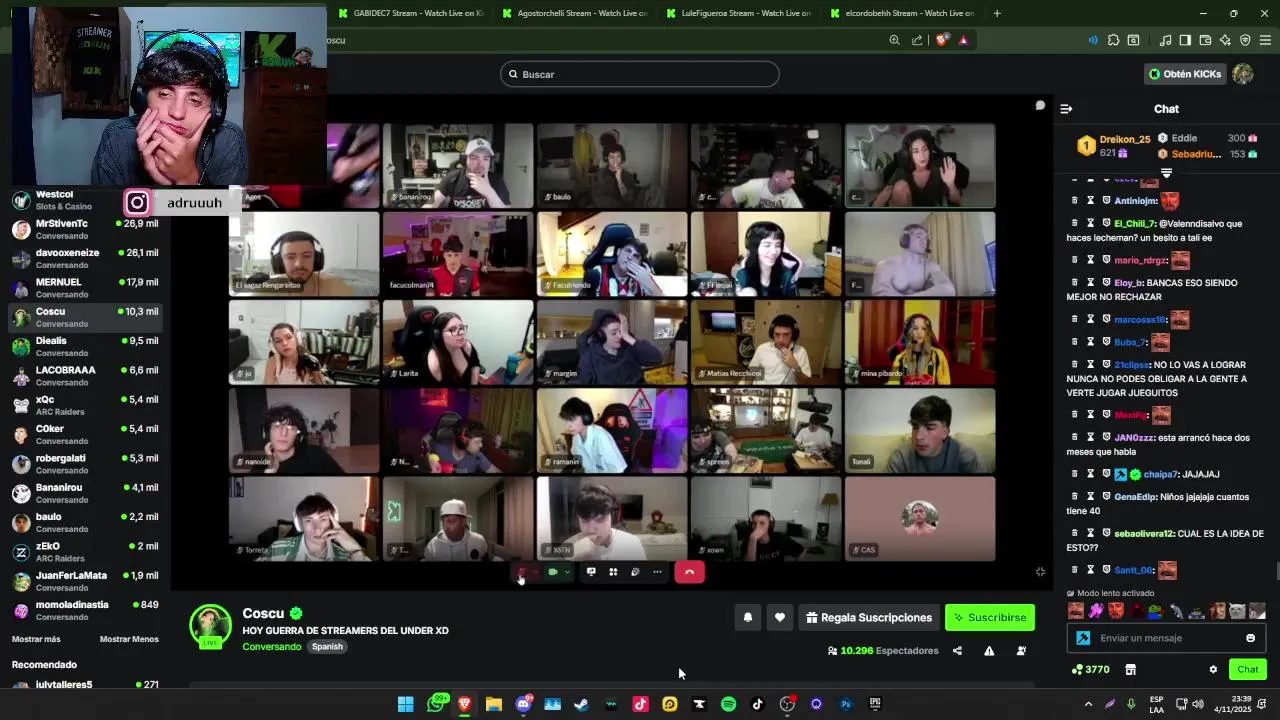Open the JuanFerLaMata channel in the sidebar
The width and height of the screenshot is (1280, 720).
coord(85,581)
